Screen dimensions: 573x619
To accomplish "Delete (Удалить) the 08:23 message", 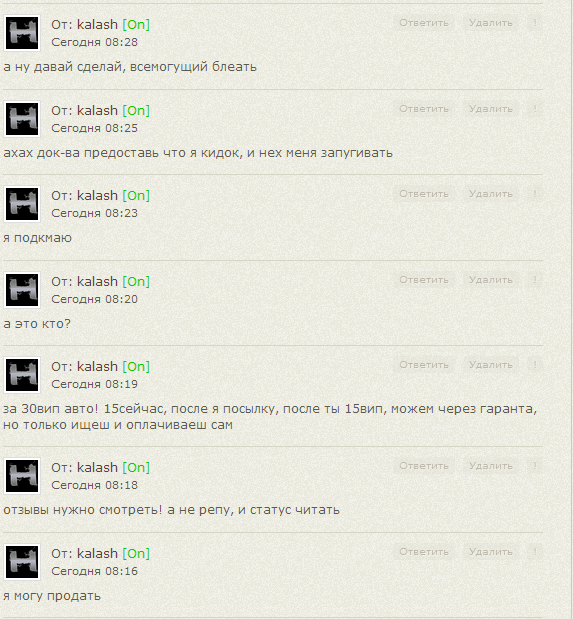I will pyautogui.click(x=490, y=194).
